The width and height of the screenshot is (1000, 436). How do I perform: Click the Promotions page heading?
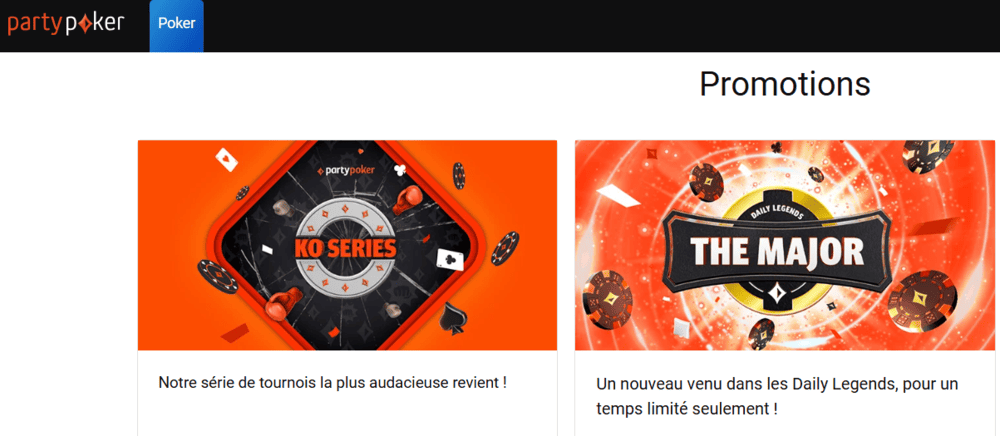[x=784, y=84]
